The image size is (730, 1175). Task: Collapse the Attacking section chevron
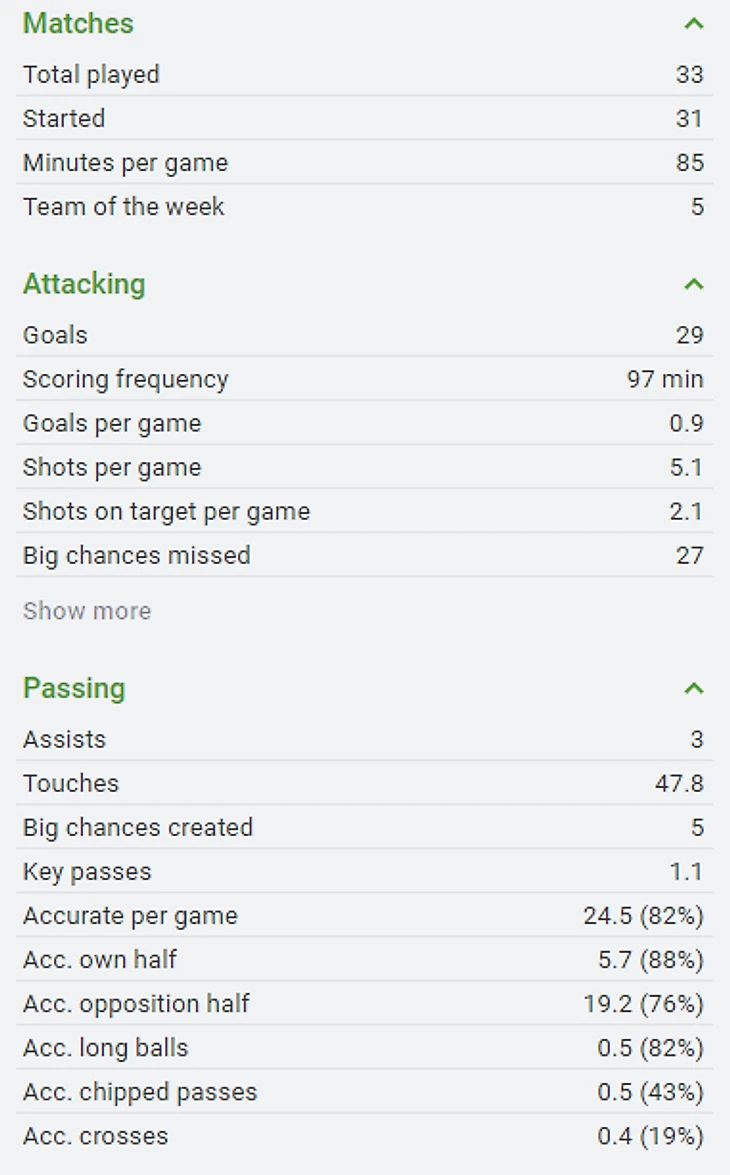coord(693,285)
